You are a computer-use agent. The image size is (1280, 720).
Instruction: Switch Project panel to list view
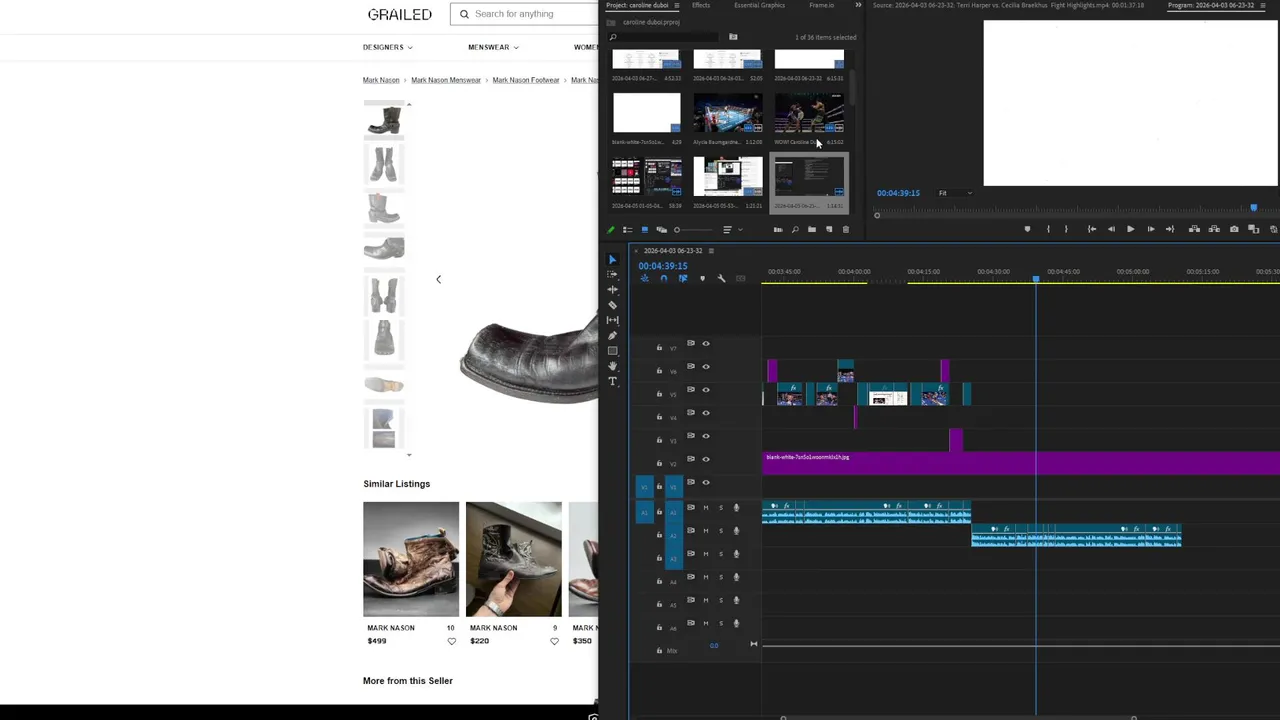[628, 230]
